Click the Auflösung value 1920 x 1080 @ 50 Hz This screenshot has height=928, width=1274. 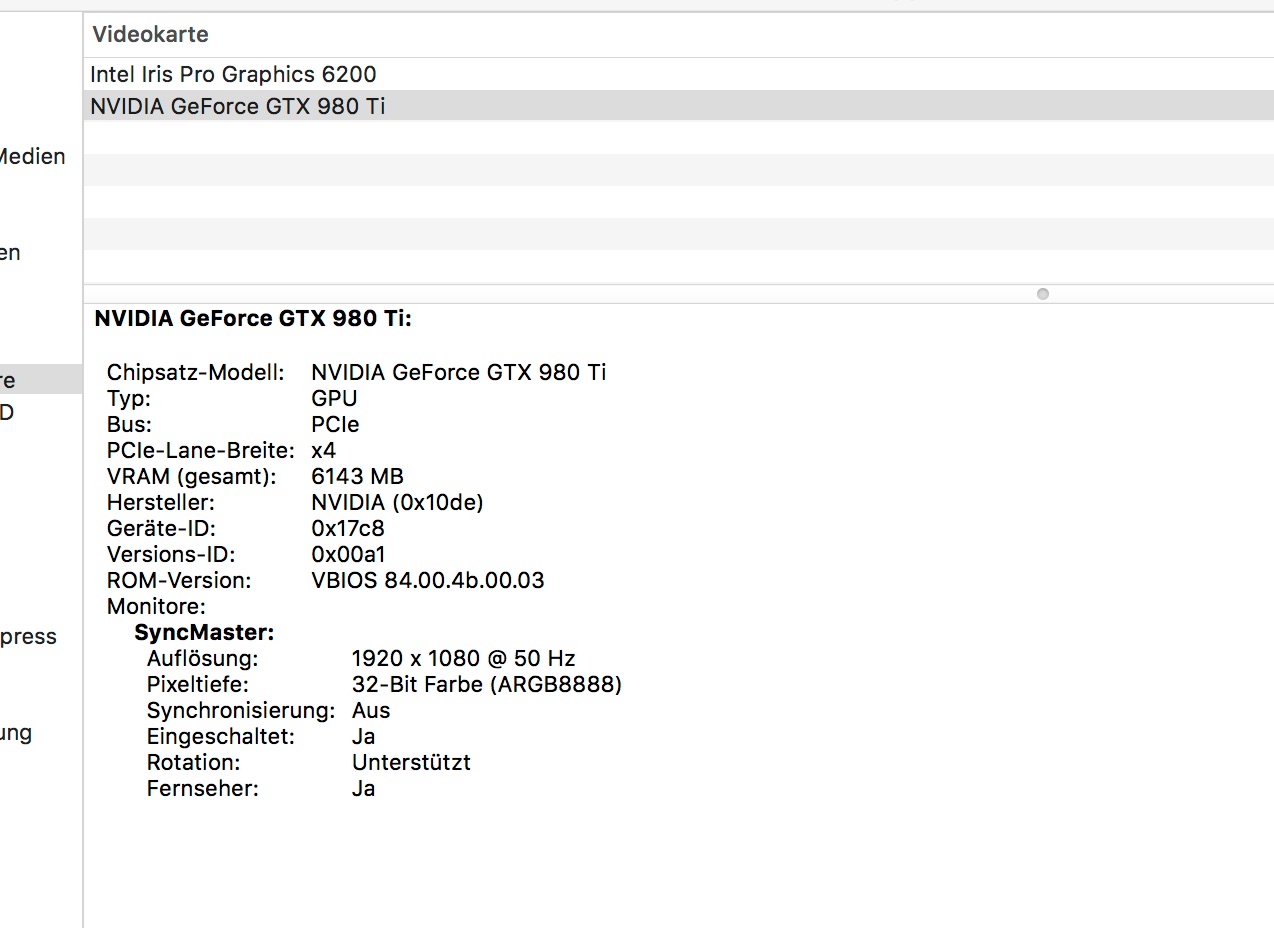point(464,658)
